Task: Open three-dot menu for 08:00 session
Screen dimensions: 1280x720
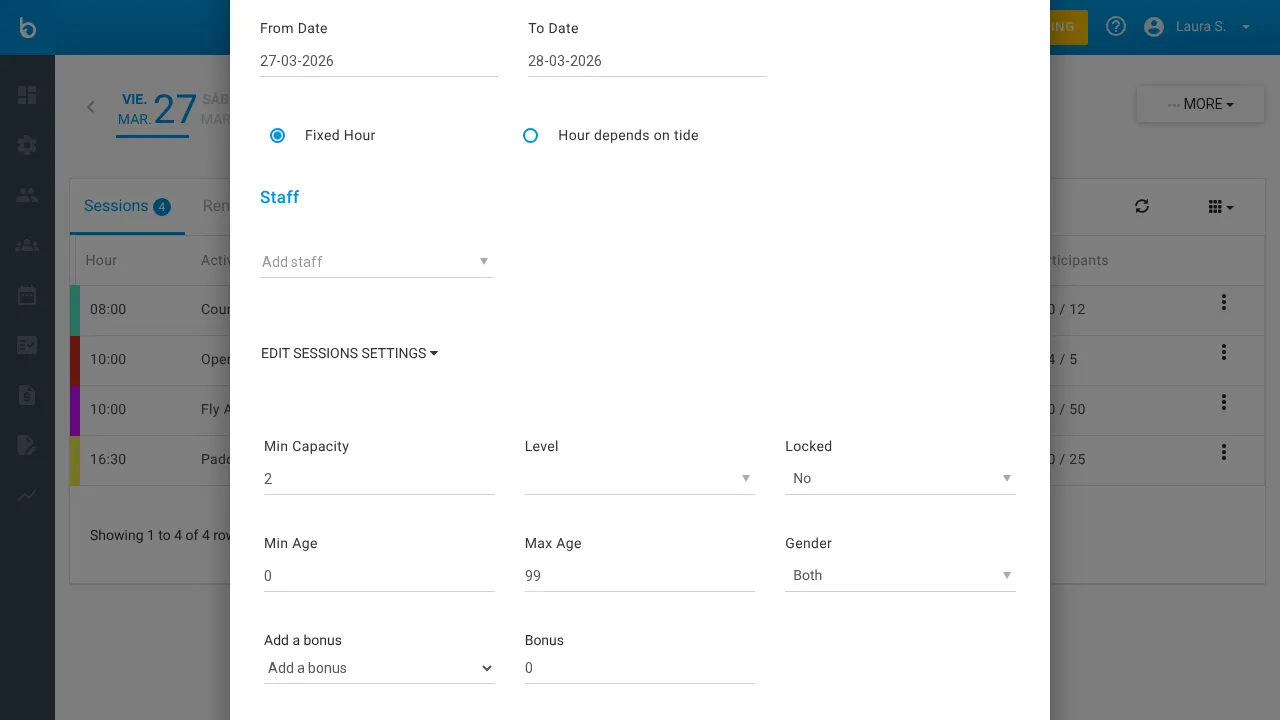Action: (x=1223, y=302)
